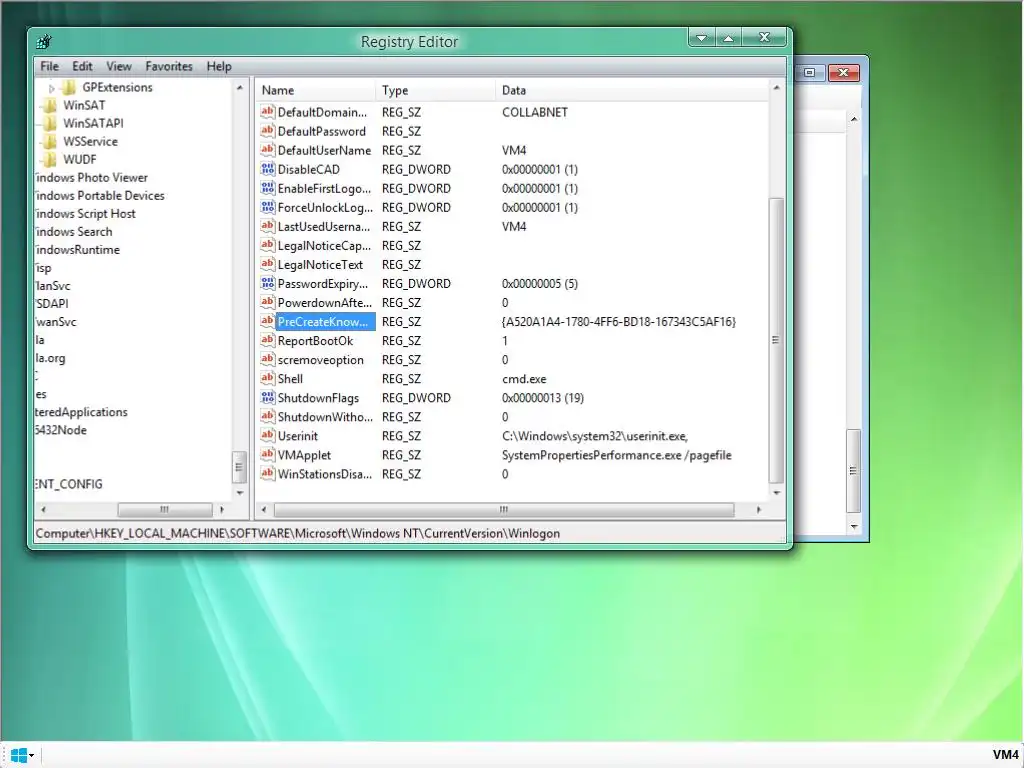Screen dimensions: 1024x768
Task: Open the Help menu
Action: [x=219, y=66]
